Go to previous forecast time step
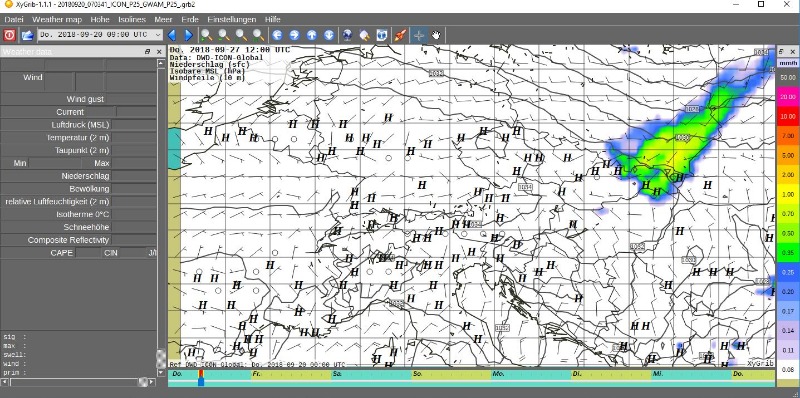Screen dimensions: 800x398 pos(172,35)
